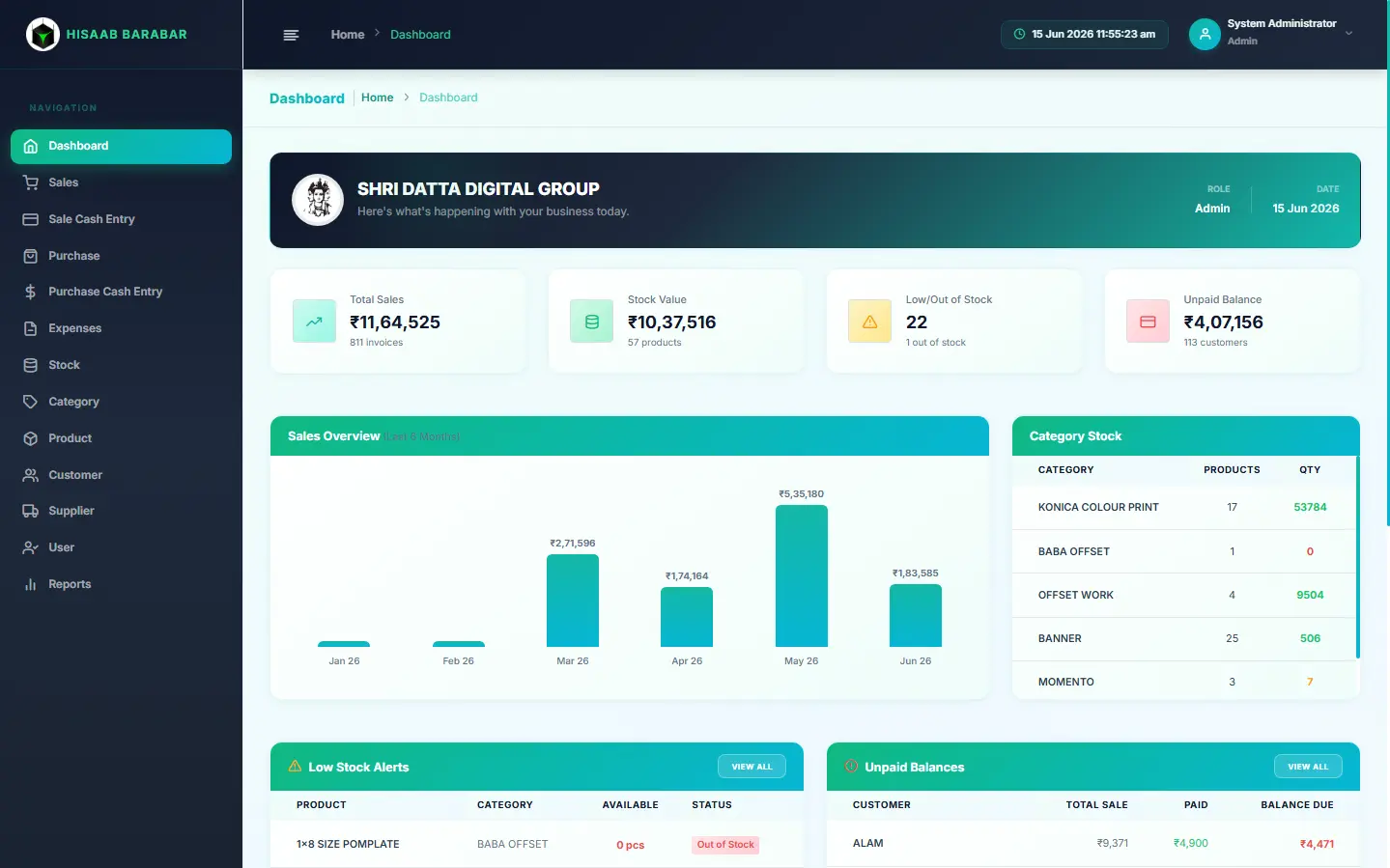
Task: Click the Shri Datta Digital Group logo
Action: [318, 200]
